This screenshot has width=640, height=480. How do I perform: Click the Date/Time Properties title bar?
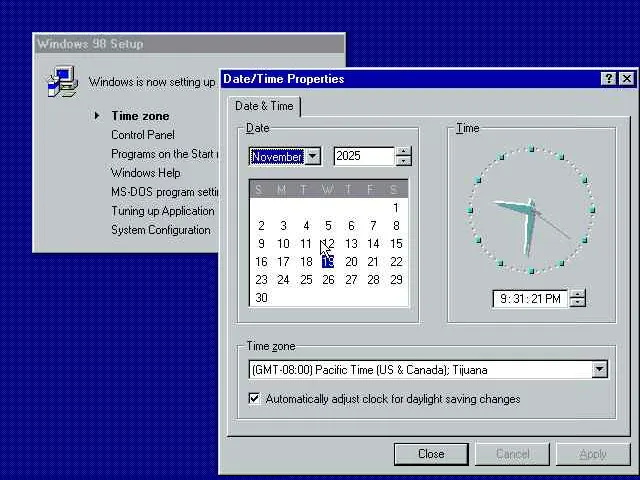coord(410,78)
